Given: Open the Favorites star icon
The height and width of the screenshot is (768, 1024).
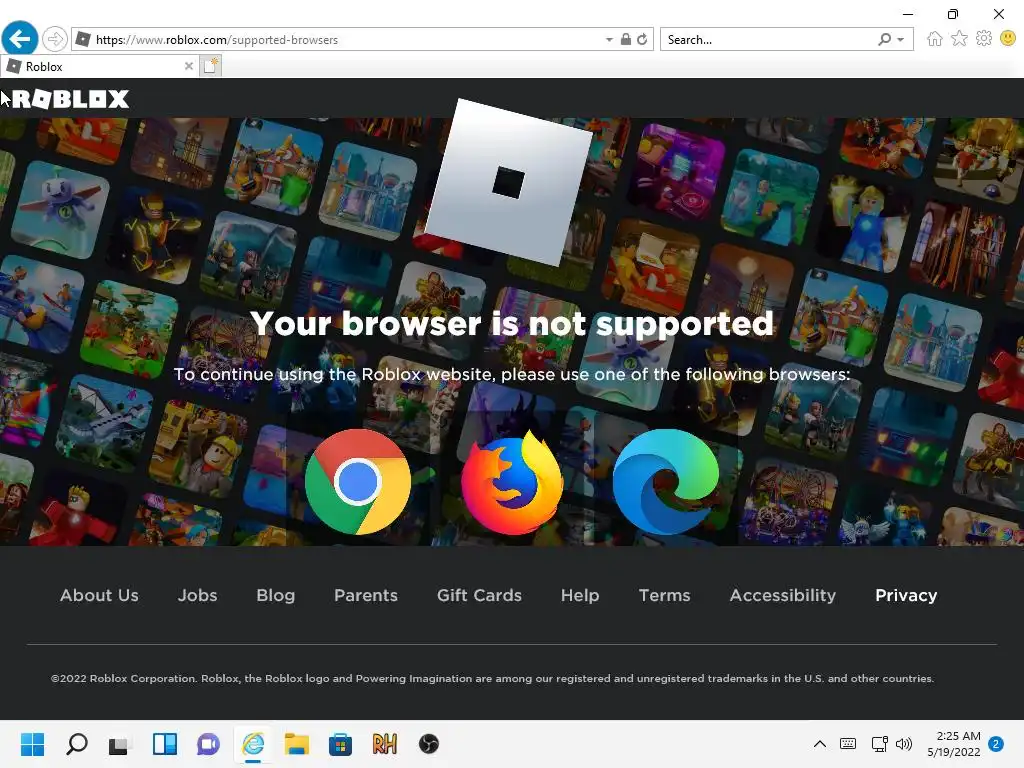Looking at the screenshot, I should 959,39.
